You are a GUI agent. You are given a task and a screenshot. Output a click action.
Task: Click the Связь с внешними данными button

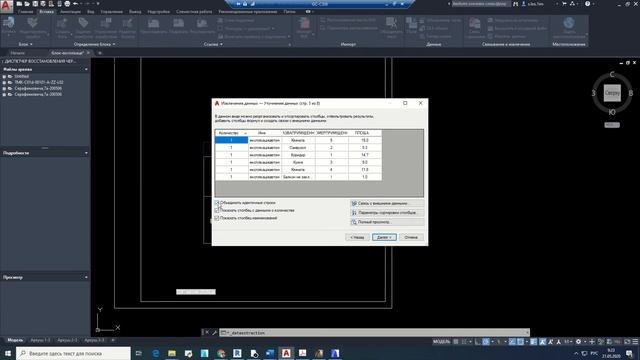click(387, 203)
